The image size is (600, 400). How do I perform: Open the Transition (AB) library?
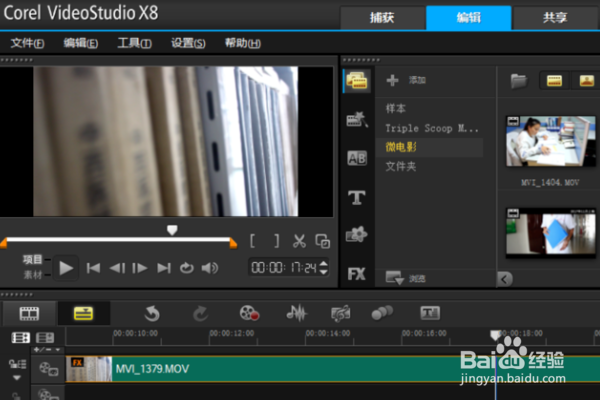coord(357,158)
